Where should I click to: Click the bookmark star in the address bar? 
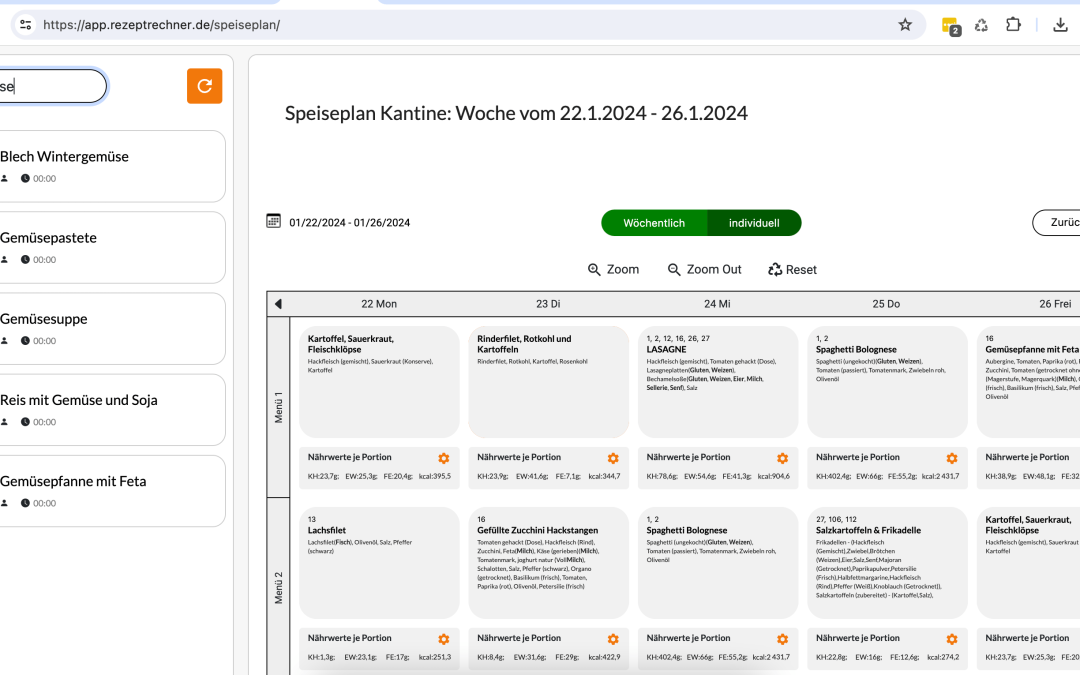point(904,24)
